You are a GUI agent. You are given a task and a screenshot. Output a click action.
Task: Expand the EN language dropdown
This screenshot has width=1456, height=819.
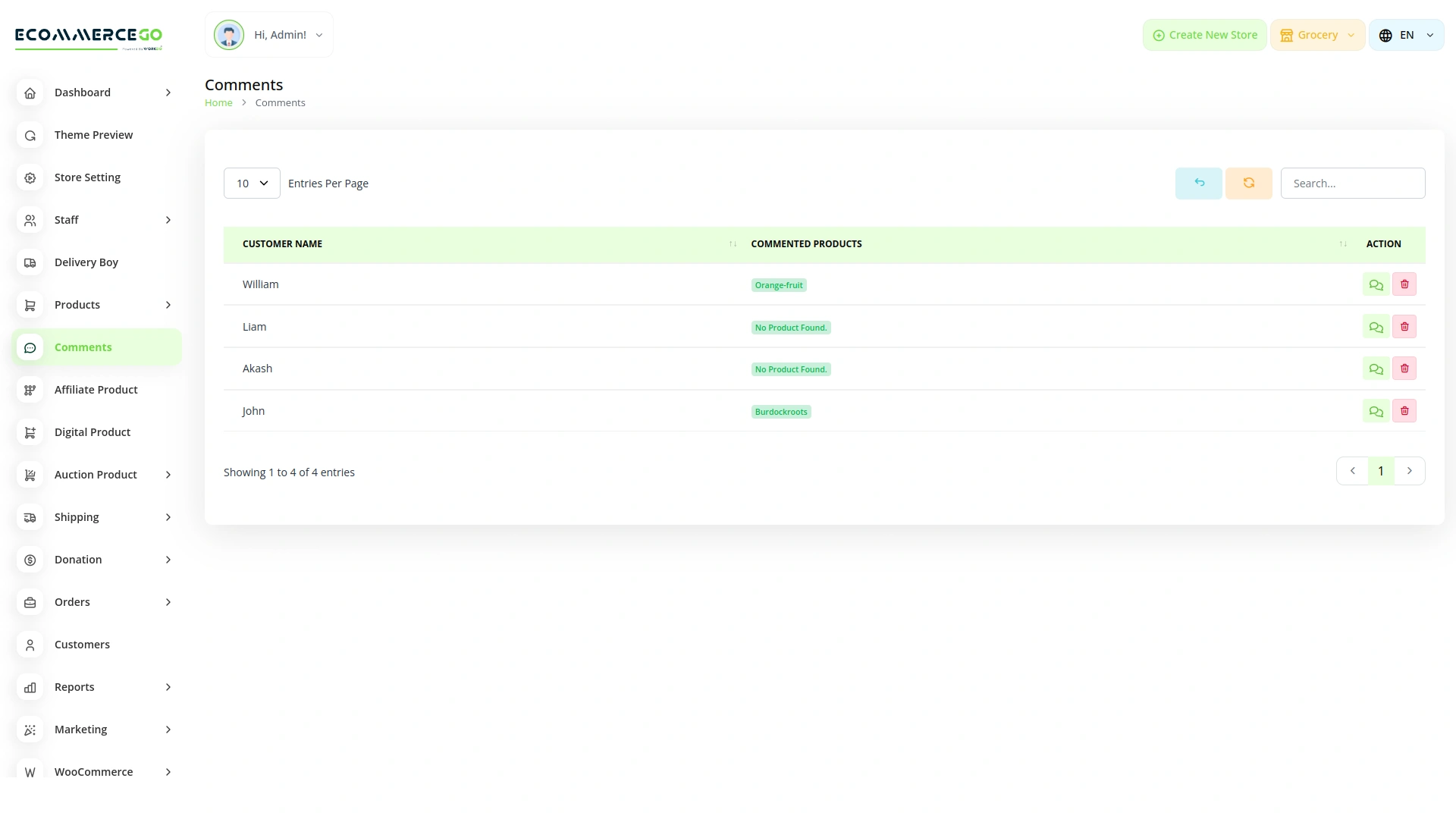[1407, 35]
